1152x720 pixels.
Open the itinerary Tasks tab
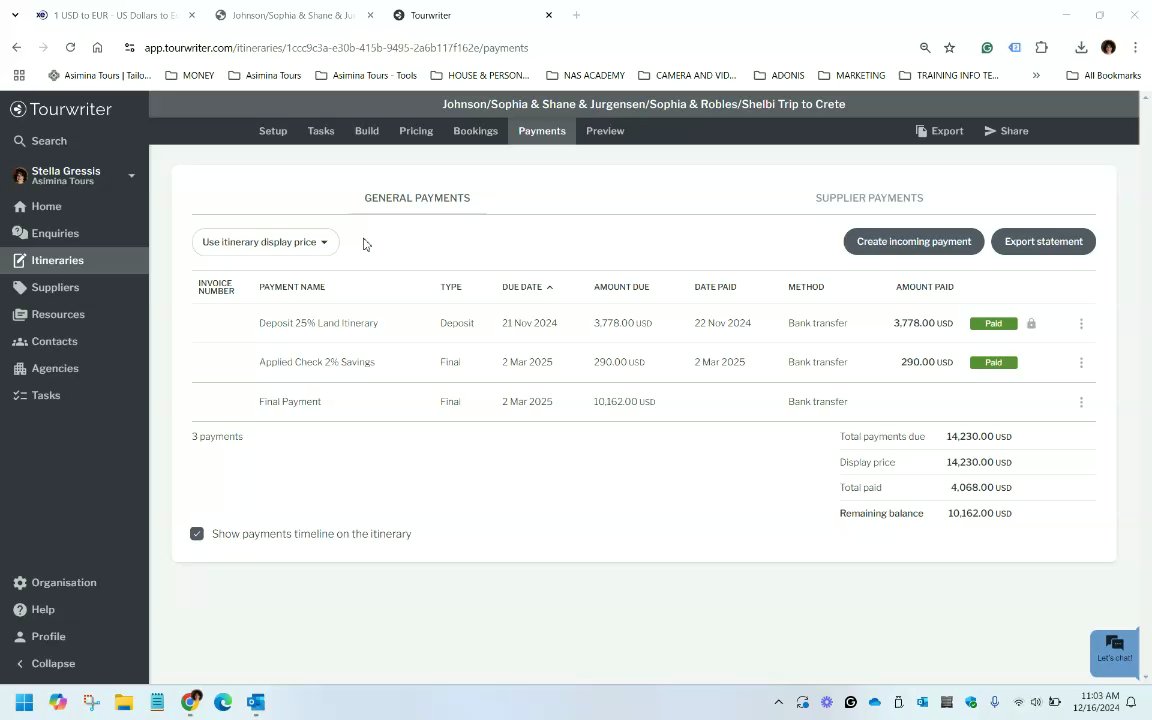click(321, 131)
